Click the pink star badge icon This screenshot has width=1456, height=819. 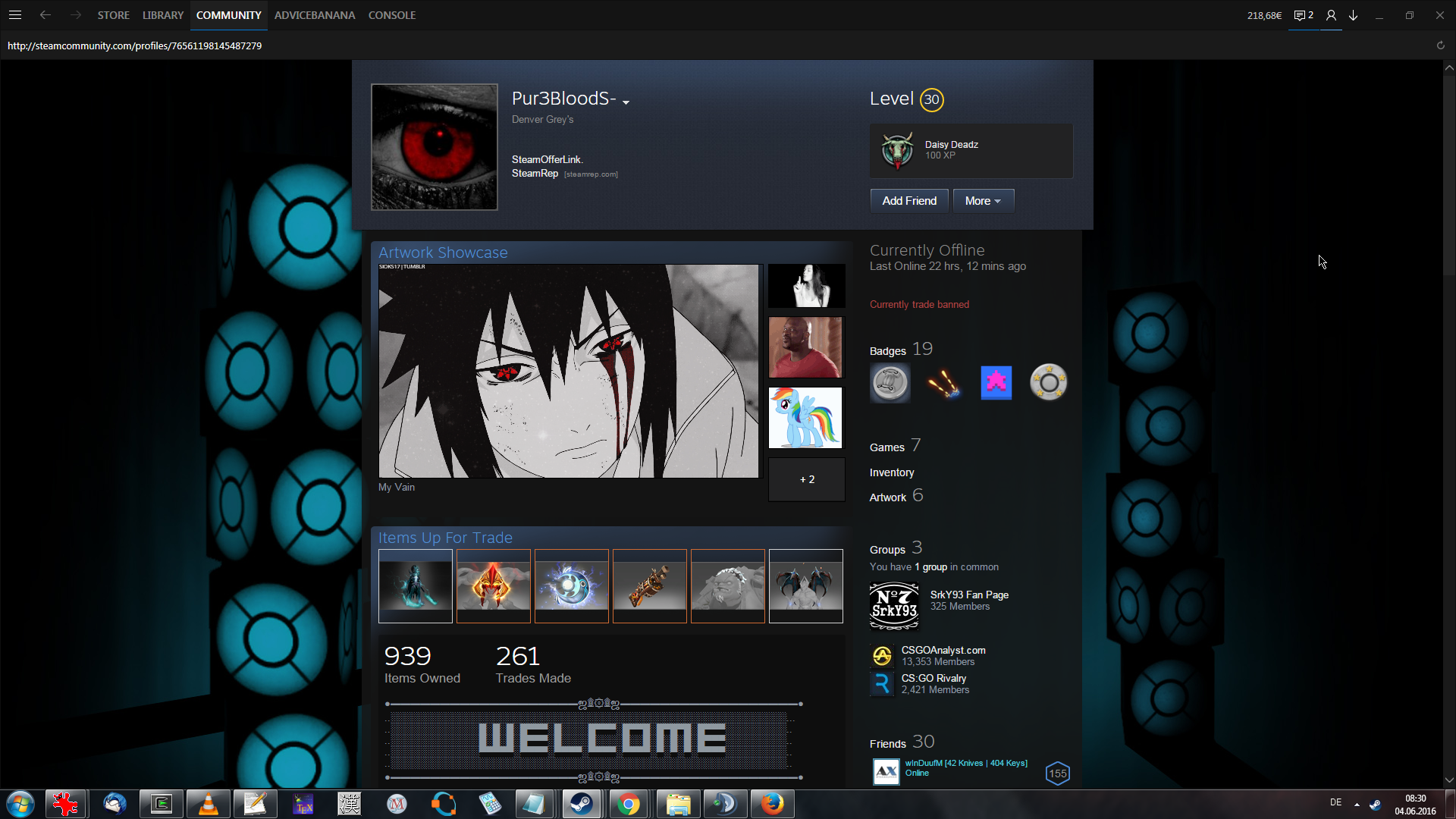996,383
